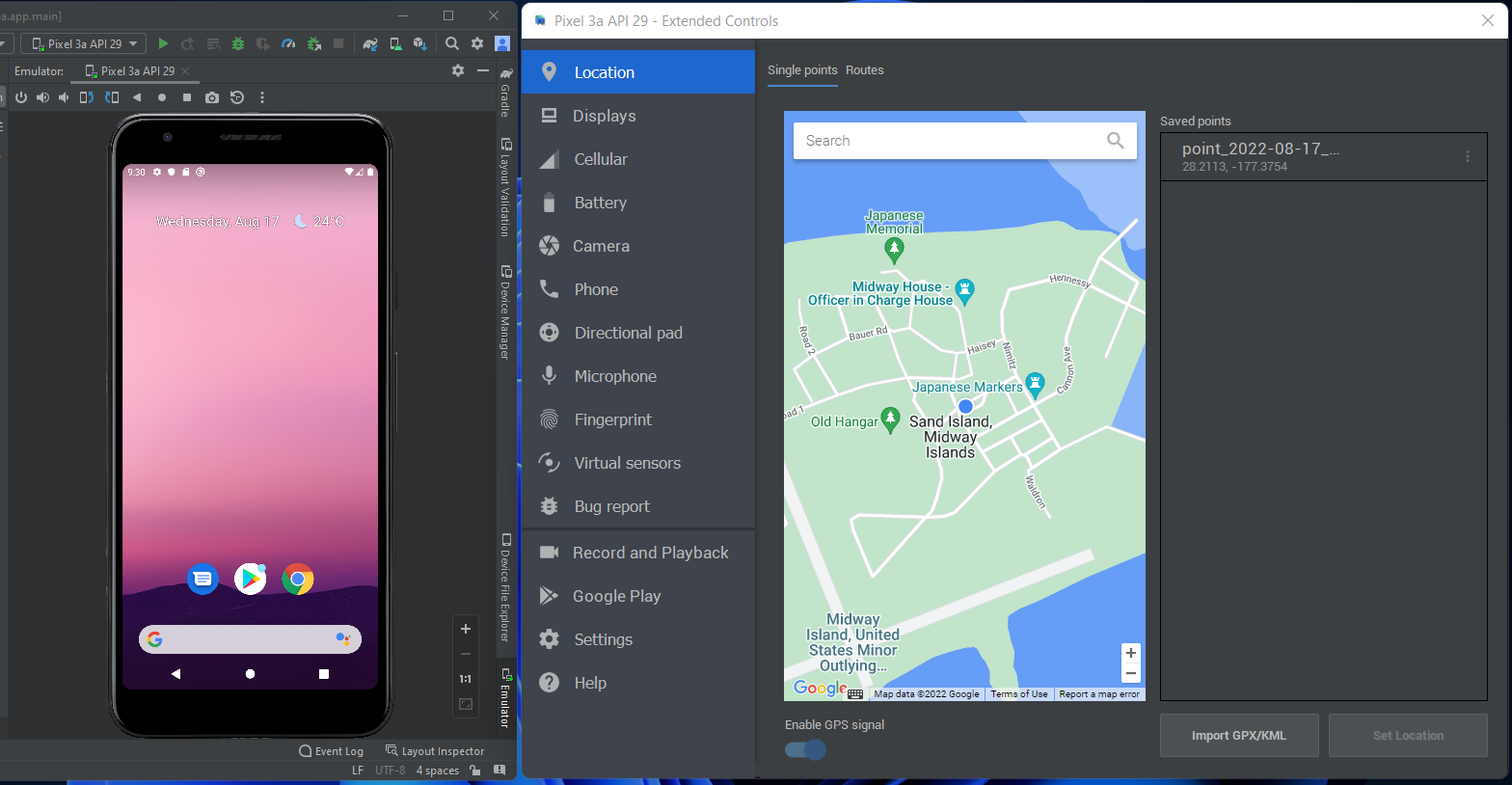Zoom in on the map with plus button
The width and height of the screenshot is (1512, 785).
pyautogui.click(x=1131, y=653)
